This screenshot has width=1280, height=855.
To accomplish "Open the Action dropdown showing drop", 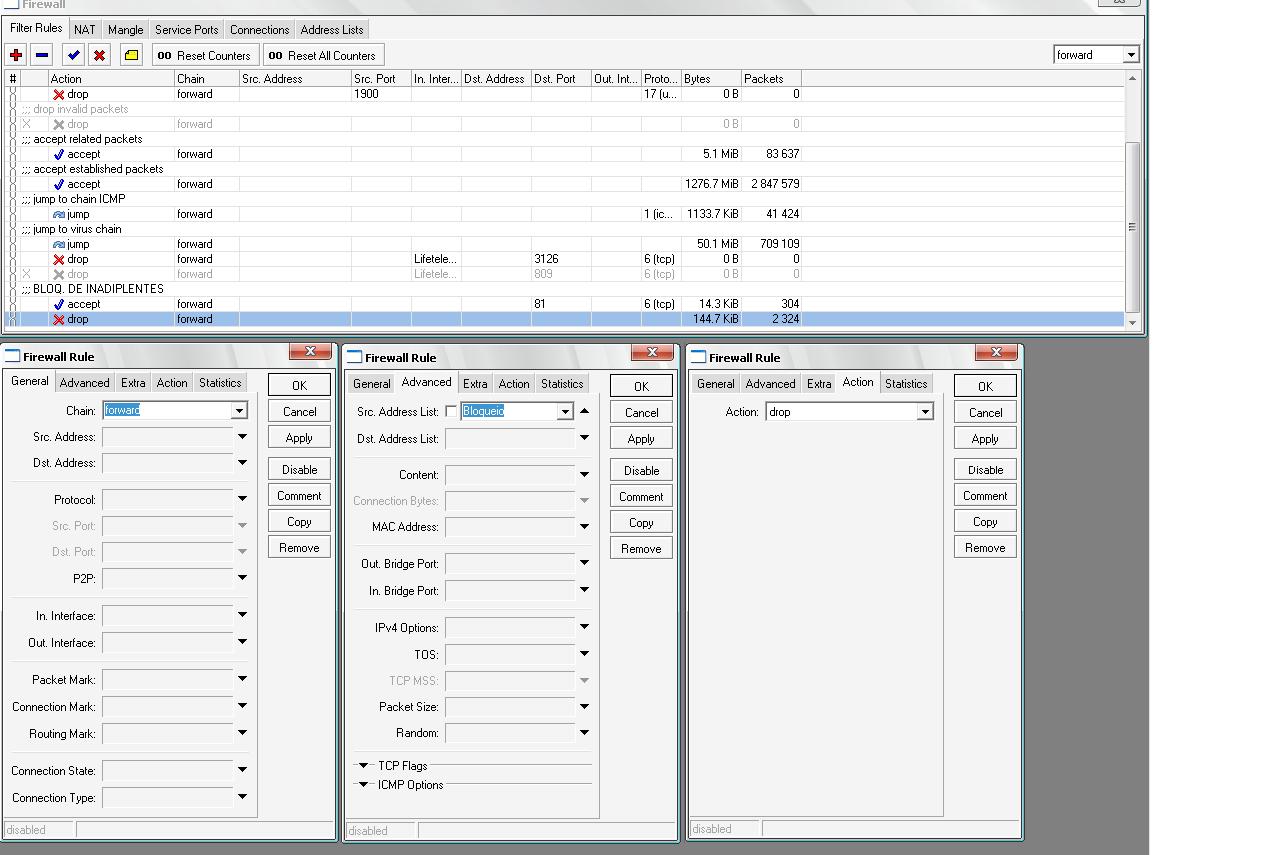I will point(925,411).
